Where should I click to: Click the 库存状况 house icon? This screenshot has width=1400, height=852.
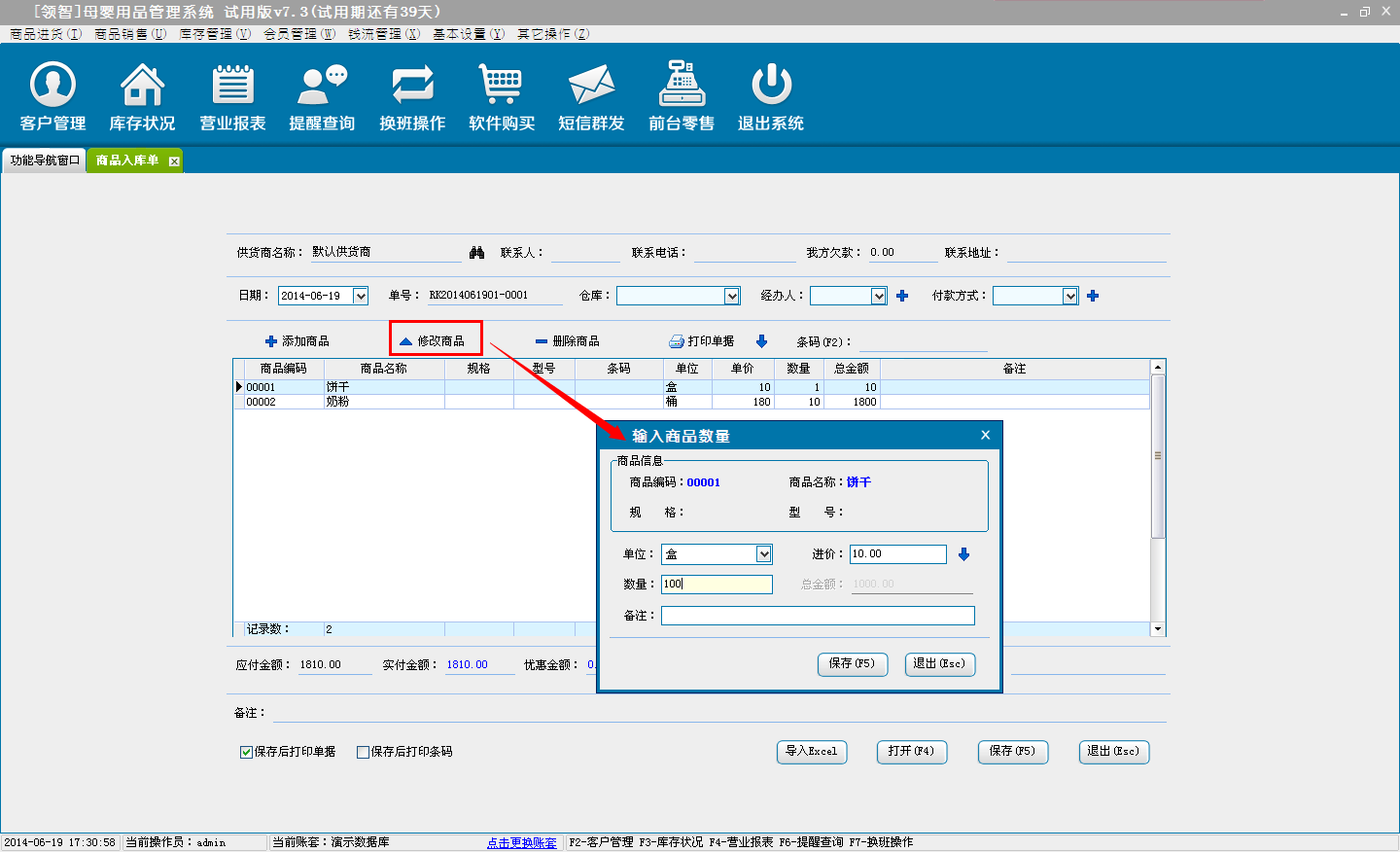tap(142, 86)
